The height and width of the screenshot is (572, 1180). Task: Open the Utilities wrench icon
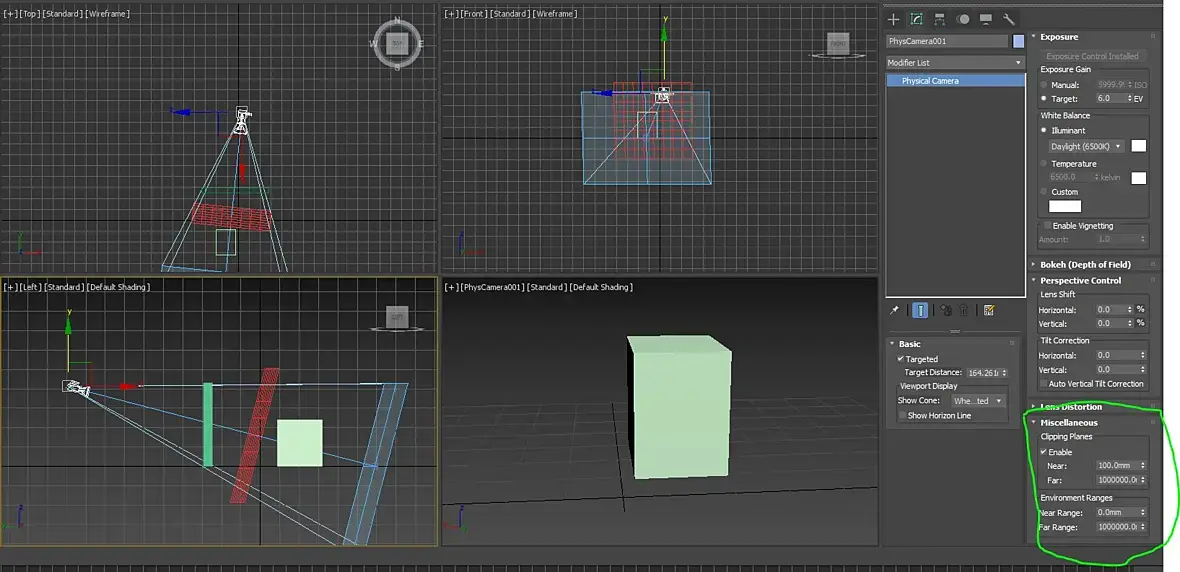tap(1009, 19)
